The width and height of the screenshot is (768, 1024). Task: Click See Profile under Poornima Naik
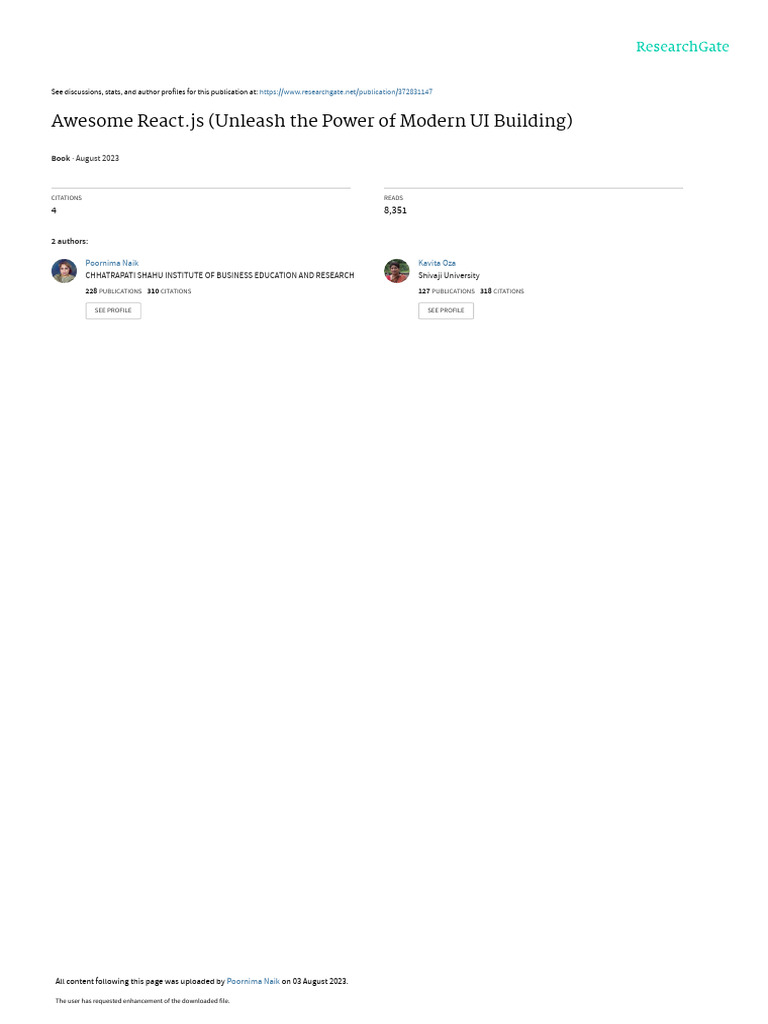click(x=113, y=310)
